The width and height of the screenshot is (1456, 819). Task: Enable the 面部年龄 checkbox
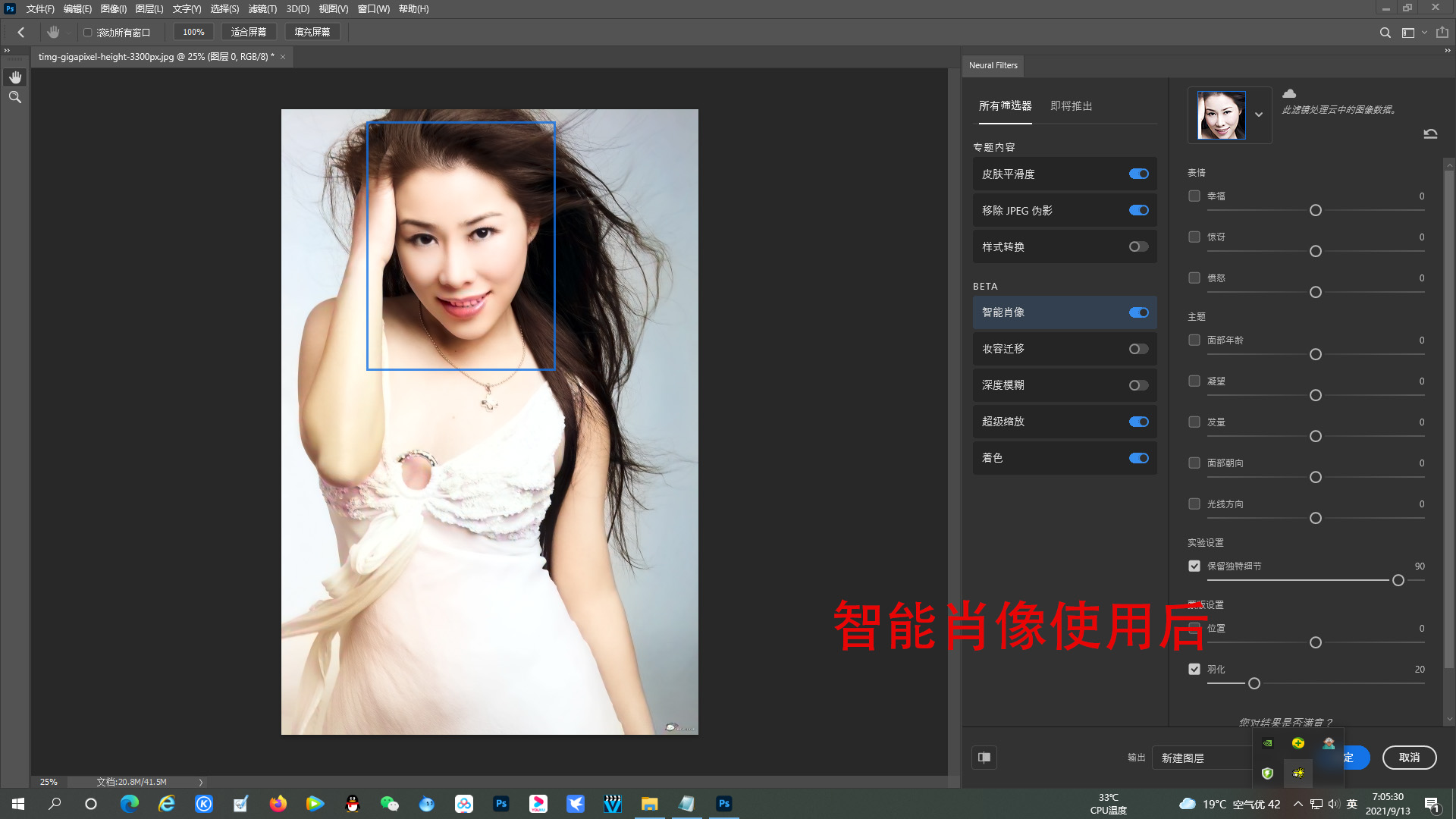point(1194,340)
